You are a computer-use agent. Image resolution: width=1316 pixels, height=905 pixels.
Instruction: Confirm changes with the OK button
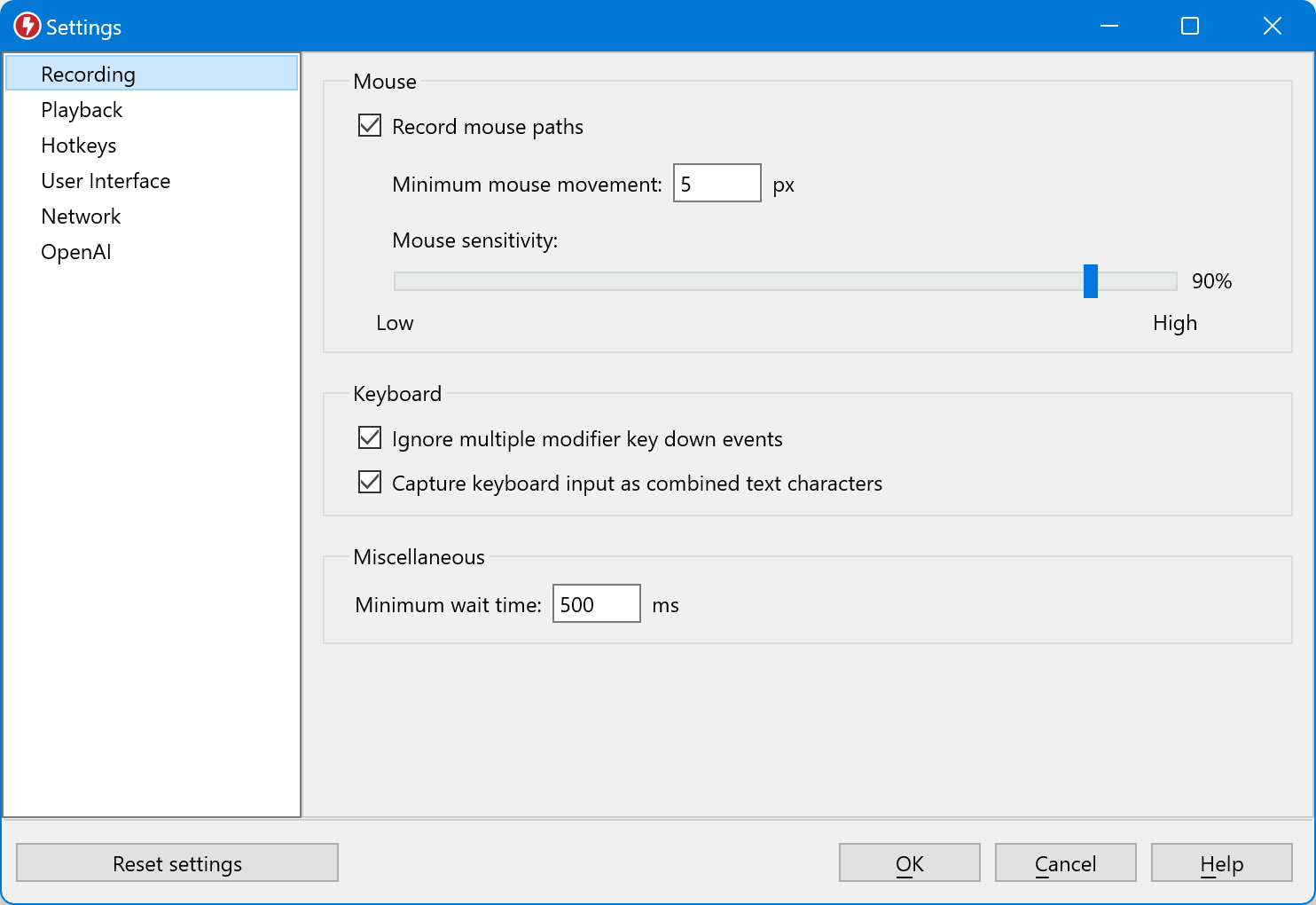point(909,863)
